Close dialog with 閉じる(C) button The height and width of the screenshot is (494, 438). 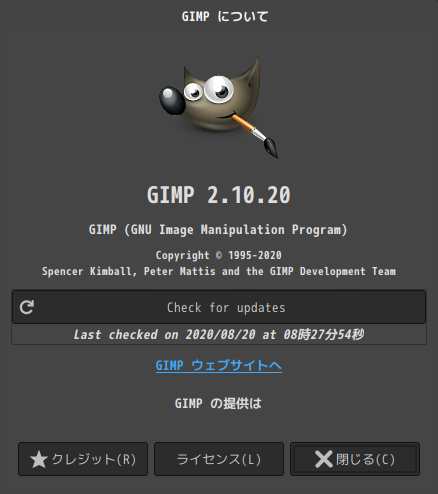[x=355, y=459]
